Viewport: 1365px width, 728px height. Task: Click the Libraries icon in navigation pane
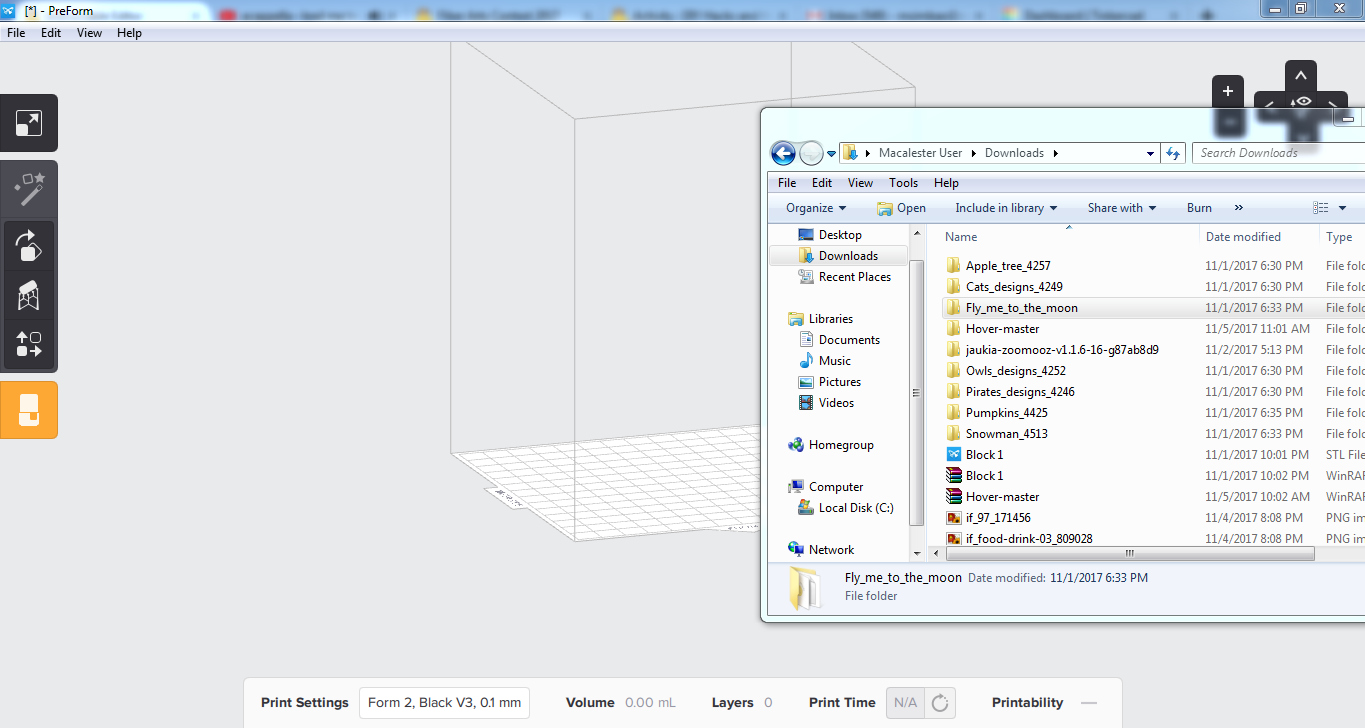coord(796,319)
